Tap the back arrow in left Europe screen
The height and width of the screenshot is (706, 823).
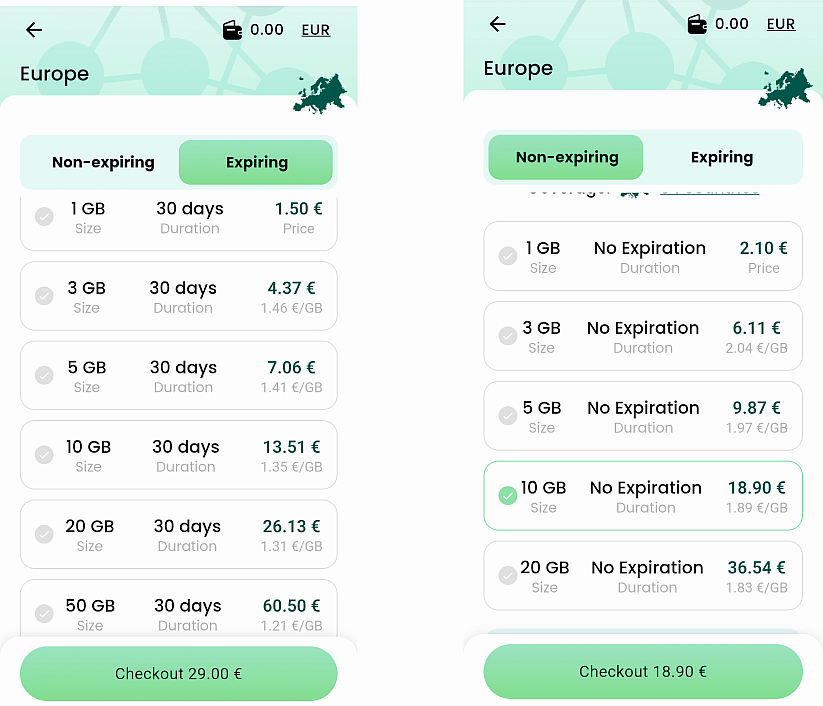point(34,30)
